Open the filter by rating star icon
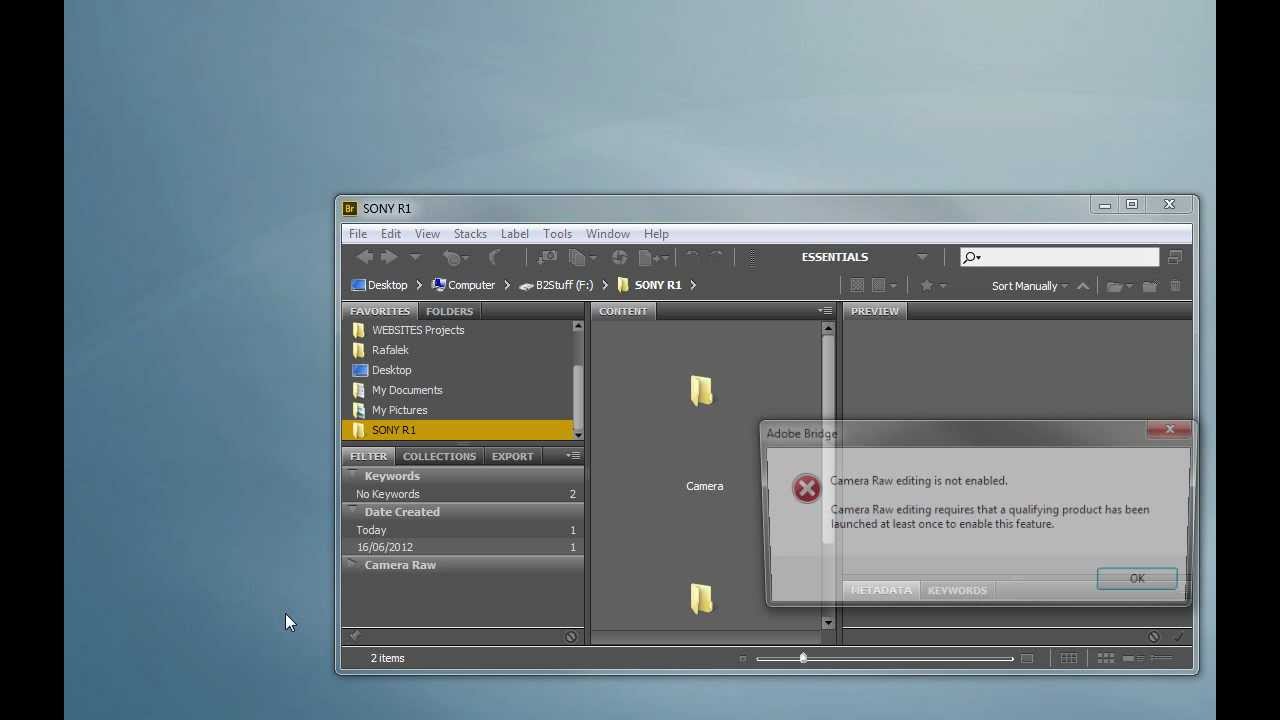This screenshot has height=720, width=1280. (x=931, y=286)
